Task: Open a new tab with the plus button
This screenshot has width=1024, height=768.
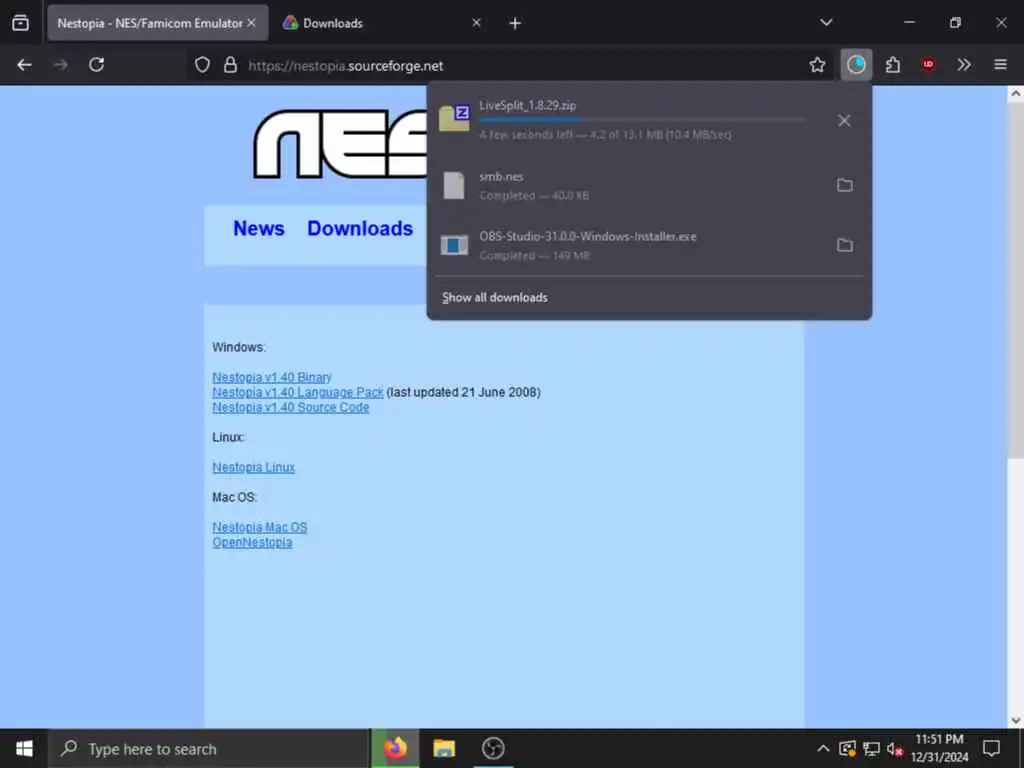Action: [x=515, y=24]
